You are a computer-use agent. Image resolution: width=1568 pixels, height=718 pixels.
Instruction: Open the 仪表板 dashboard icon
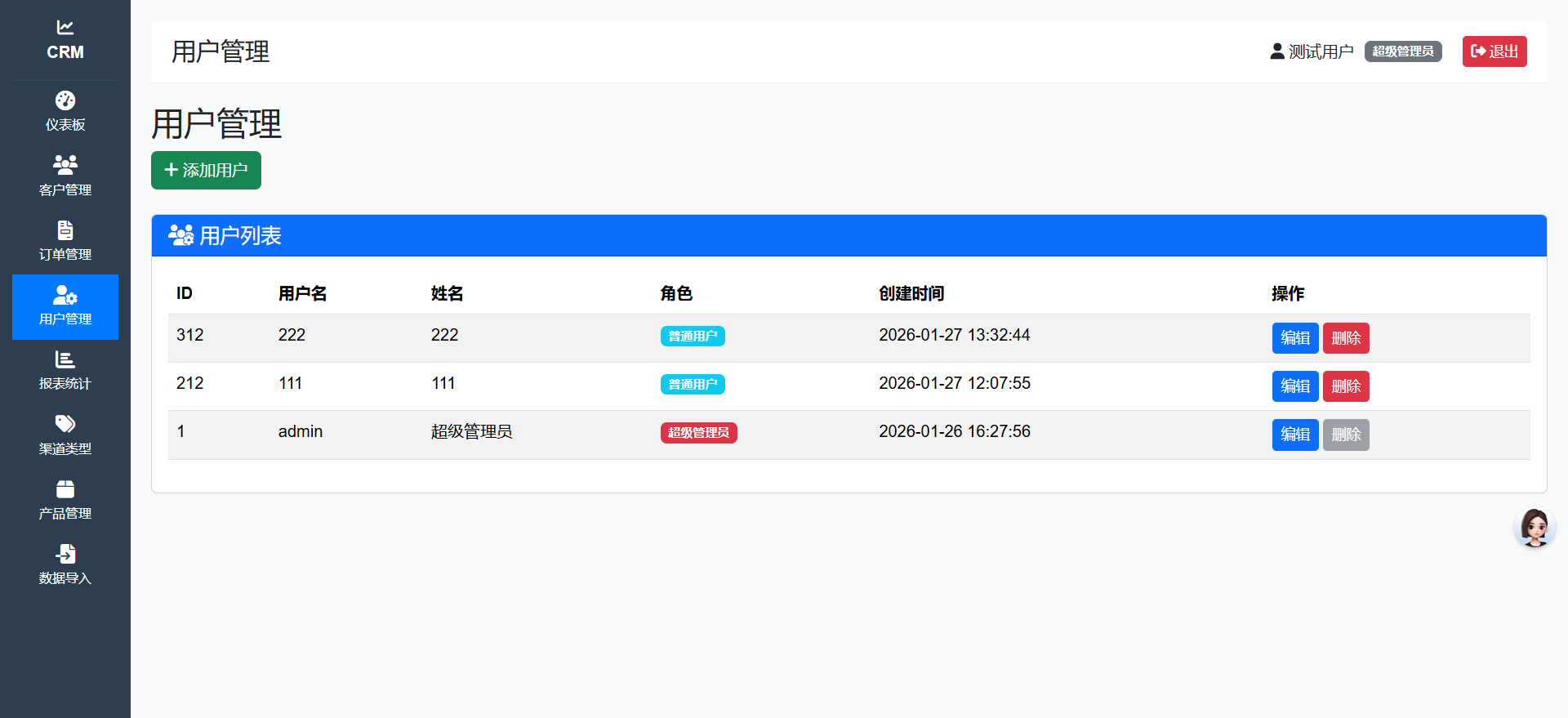(x=65, y=100)
